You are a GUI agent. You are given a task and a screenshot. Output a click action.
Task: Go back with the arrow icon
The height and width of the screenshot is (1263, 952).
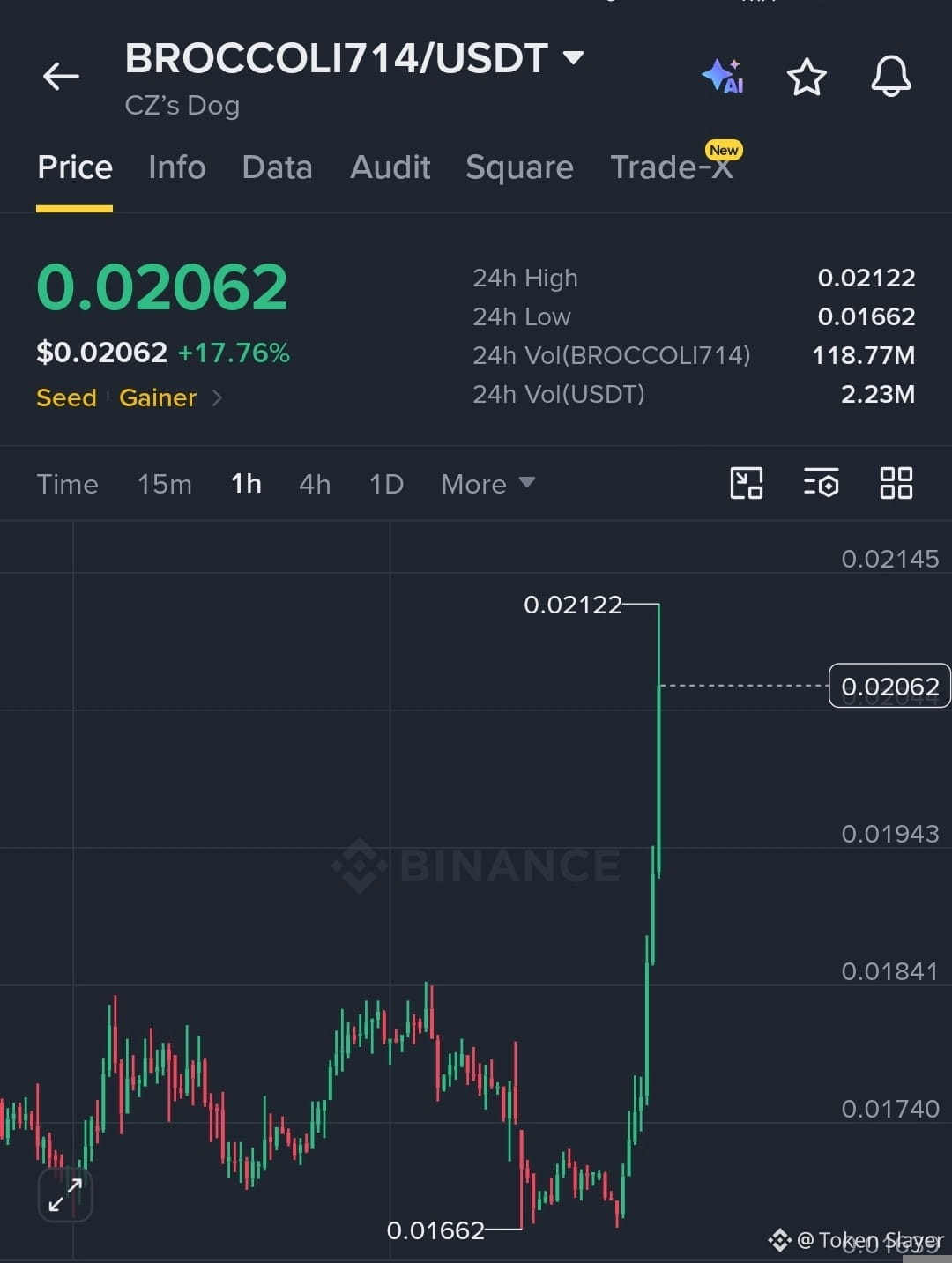[x=62, y=77]
